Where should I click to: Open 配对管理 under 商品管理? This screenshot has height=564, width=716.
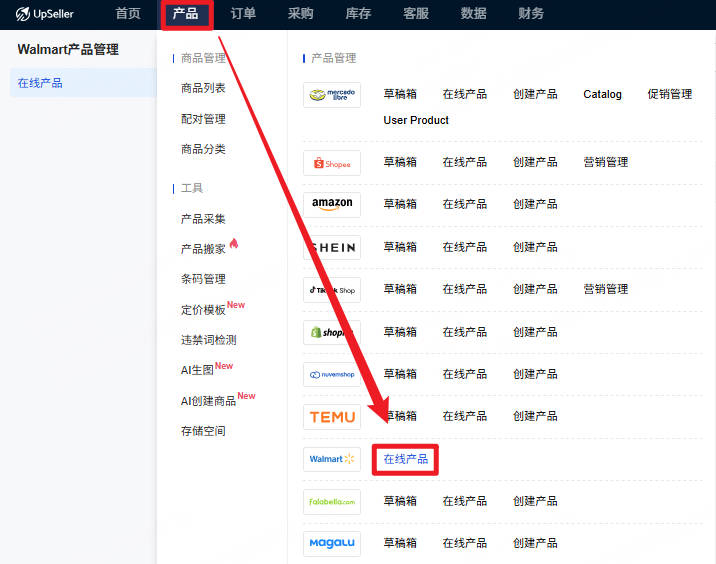click(x=203, y=119)
